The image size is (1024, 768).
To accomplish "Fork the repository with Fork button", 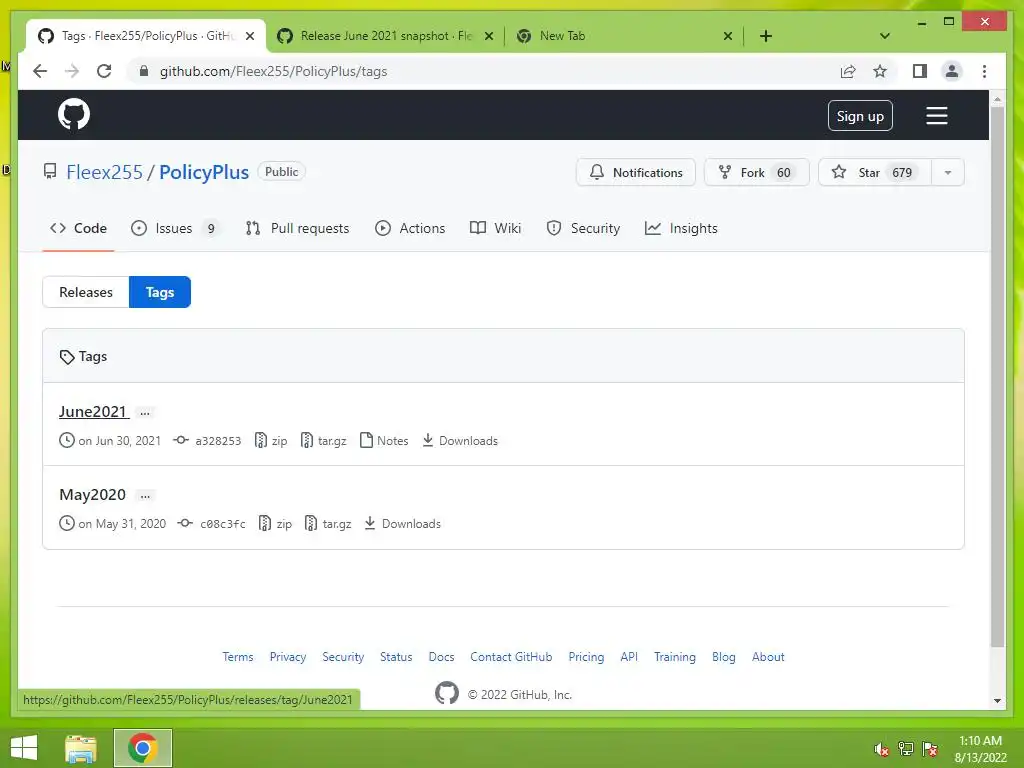I will click(756, 172).
